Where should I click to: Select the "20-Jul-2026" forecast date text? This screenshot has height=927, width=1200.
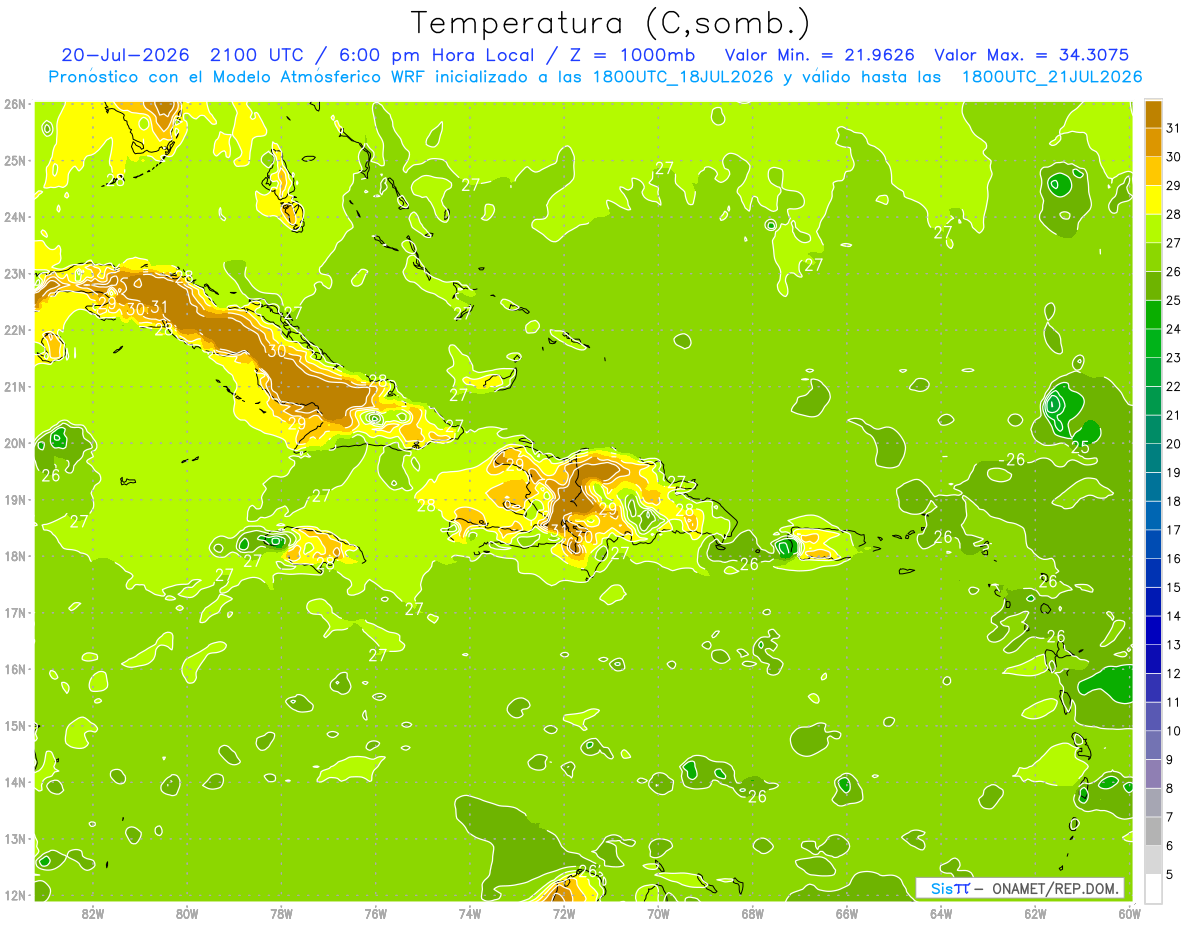click(x=123, y=55)
